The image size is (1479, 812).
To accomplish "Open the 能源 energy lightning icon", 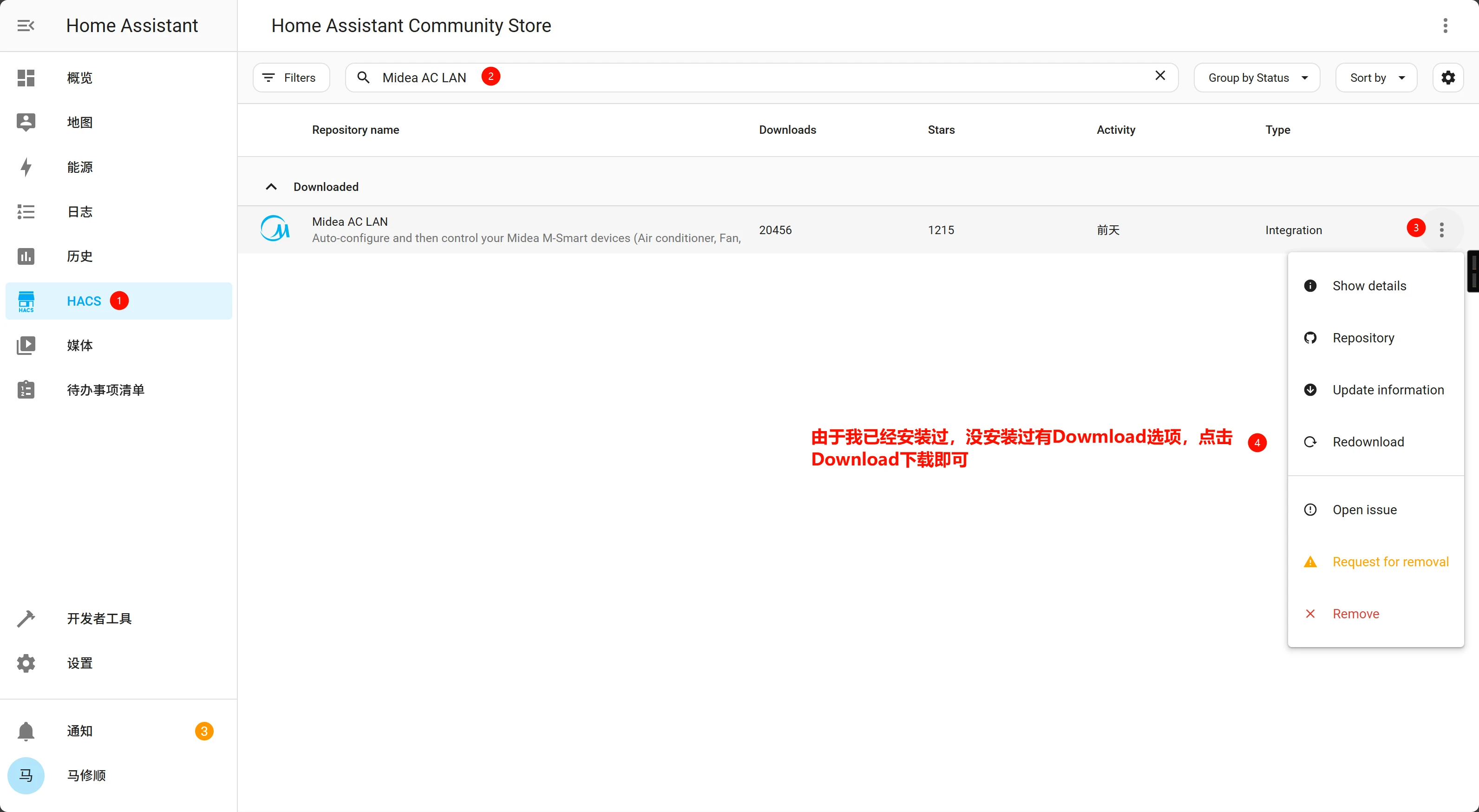I will (26, 167).
